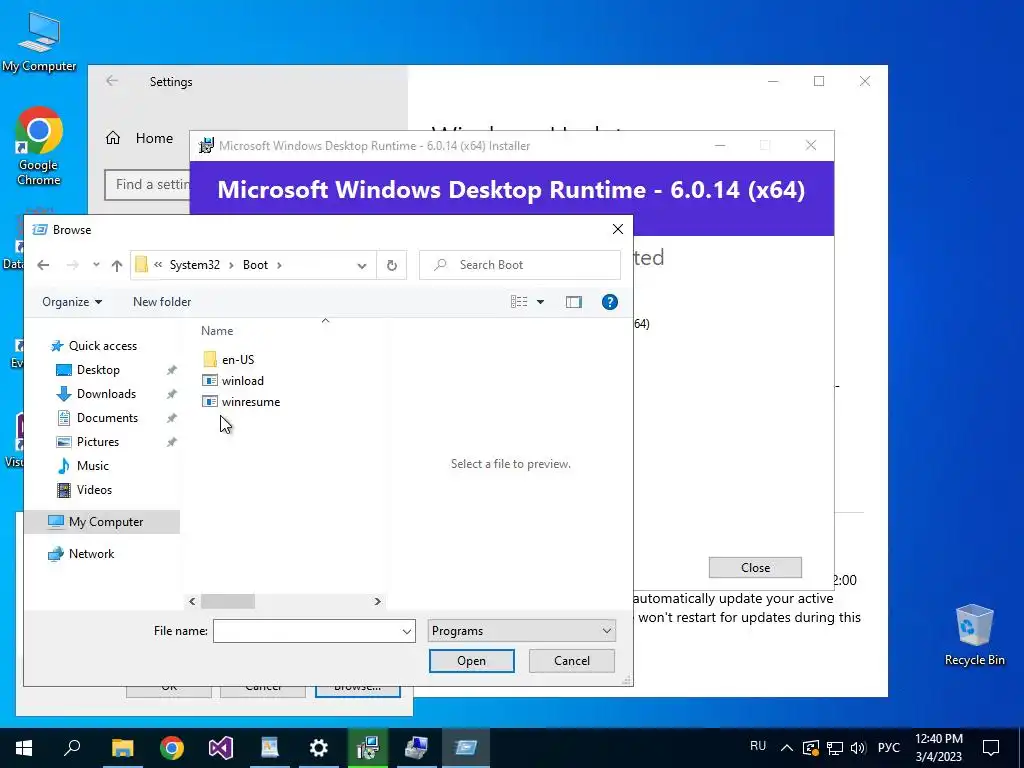Open network icon in tray

[x=835, y=748]
